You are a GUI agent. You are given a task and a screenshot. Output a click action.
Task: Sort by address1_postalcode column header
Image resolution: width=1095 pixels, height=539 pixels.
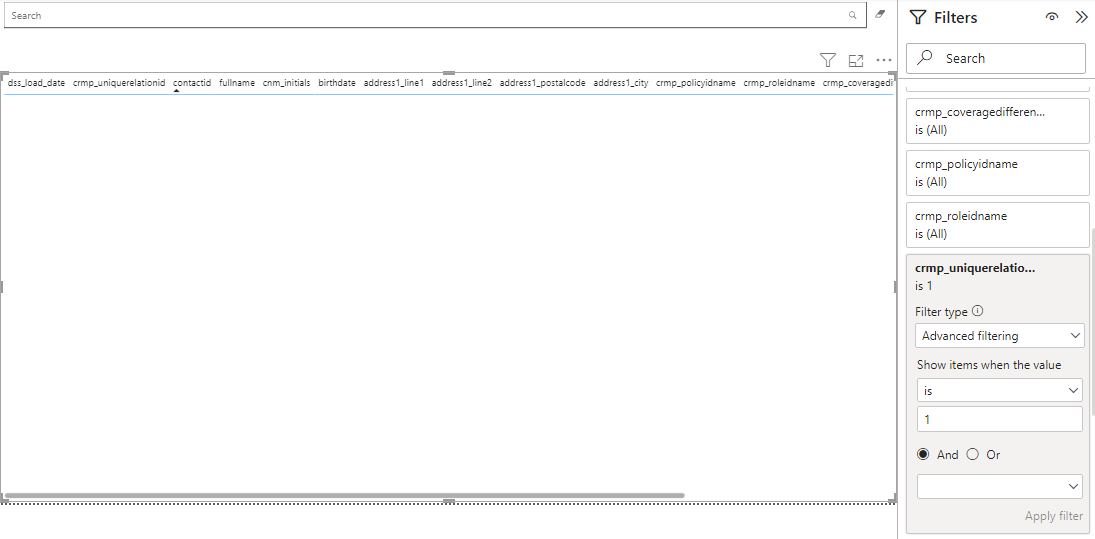(x=543, y=83)
